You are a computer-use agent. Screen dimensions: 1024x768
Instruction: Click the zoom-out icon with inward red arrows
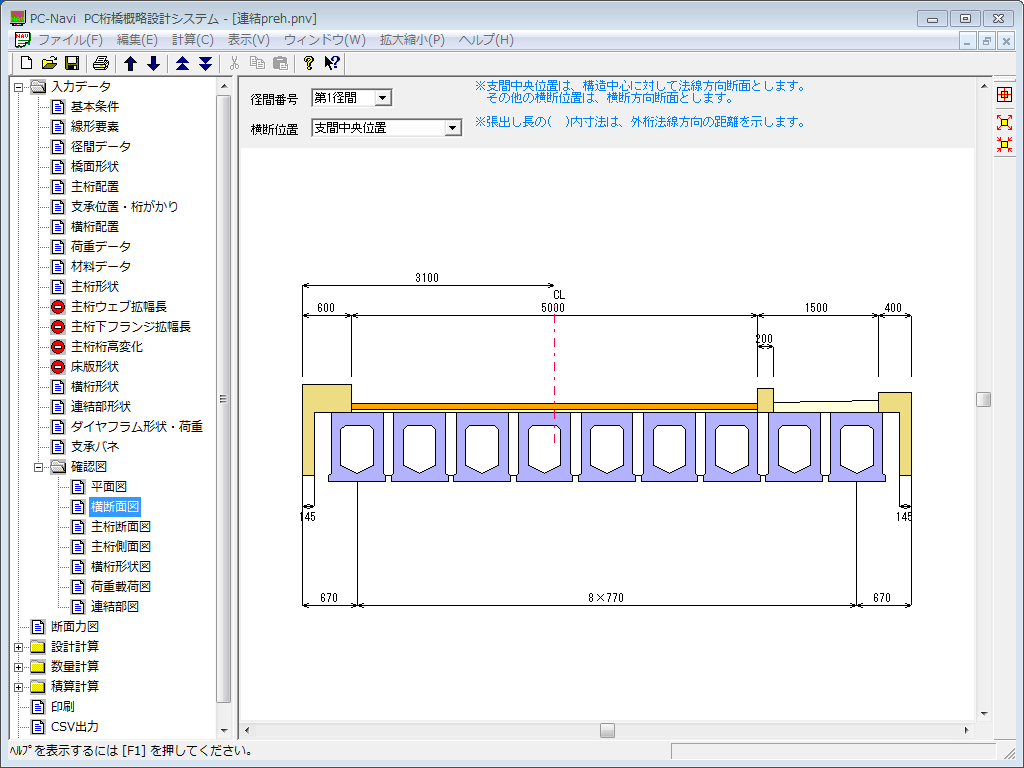pos(1005,144)
